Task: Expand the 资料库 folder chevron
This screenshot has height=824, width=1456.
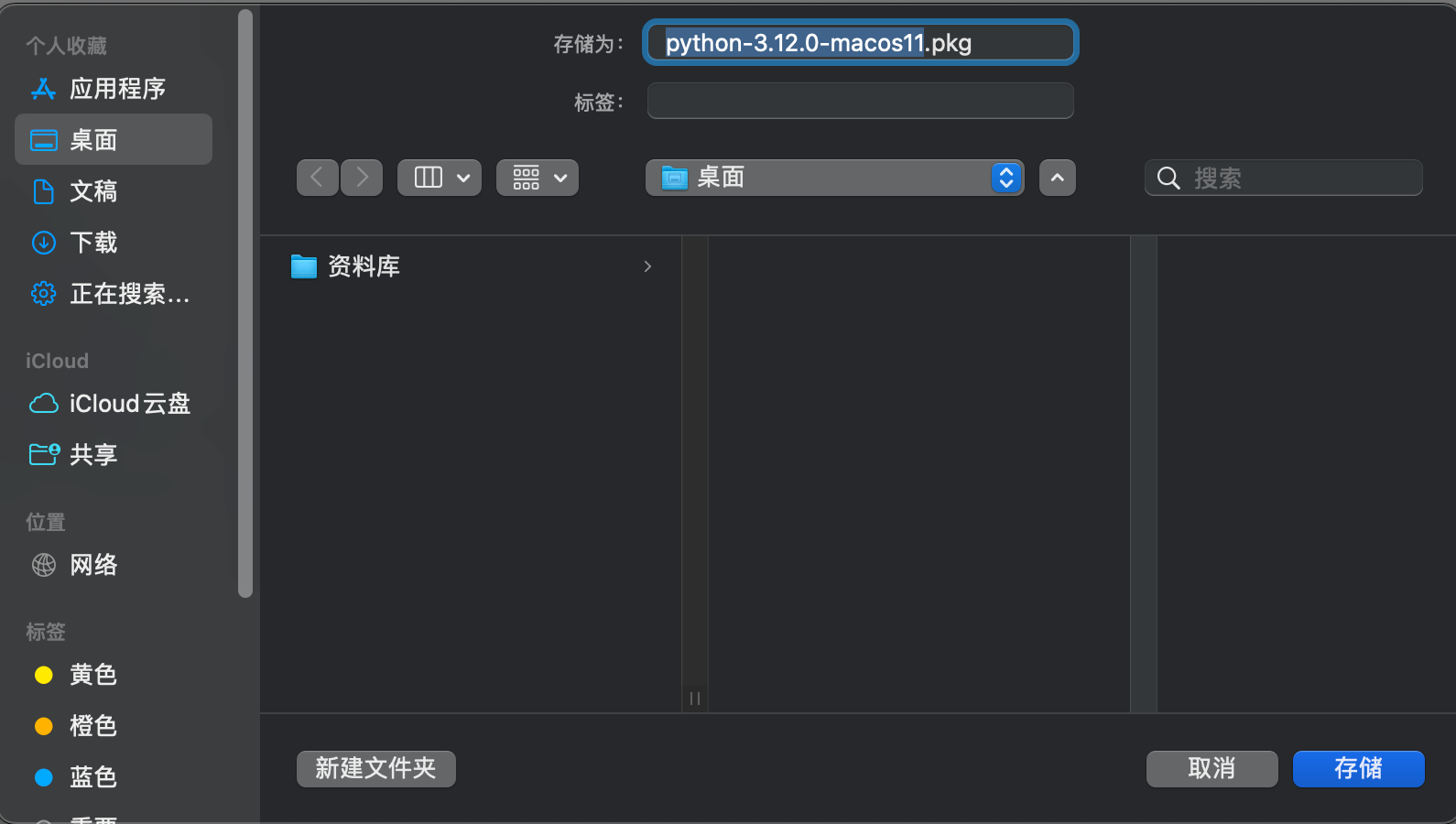Action: tap(647, 266)
